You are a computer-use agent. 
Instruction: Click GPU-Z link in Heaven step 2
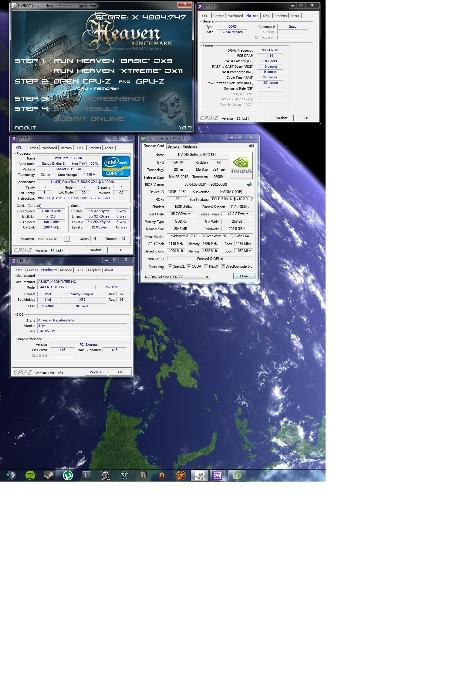[150, 81]
